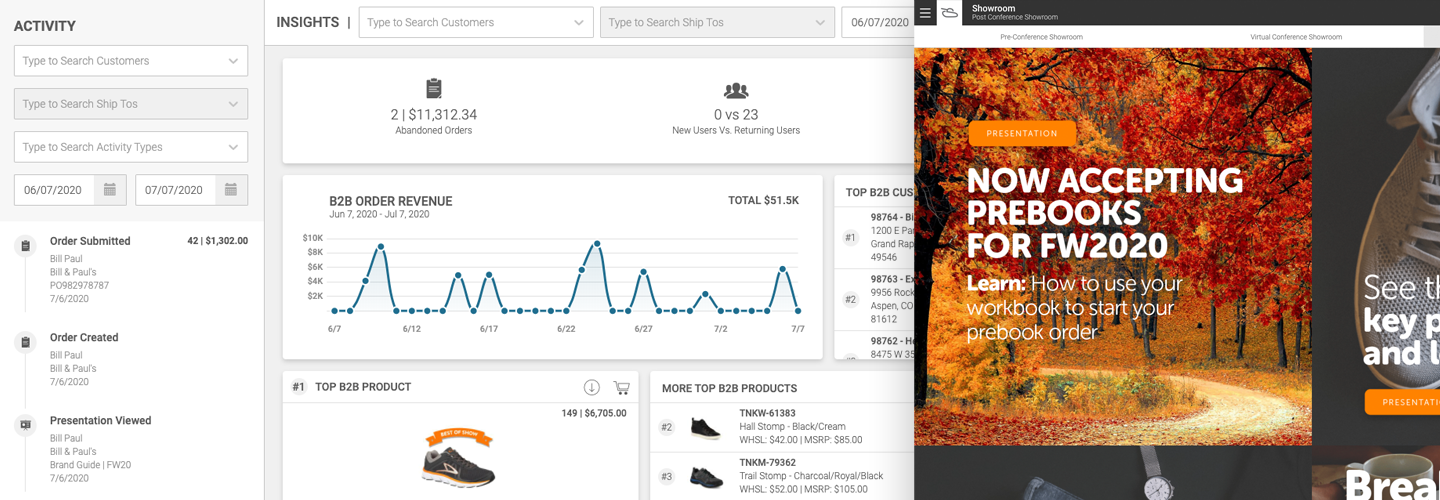Viewport: 1440px width, 500px height.
Task: Open the Activity end date calendar icon
Action: point(231,190)
